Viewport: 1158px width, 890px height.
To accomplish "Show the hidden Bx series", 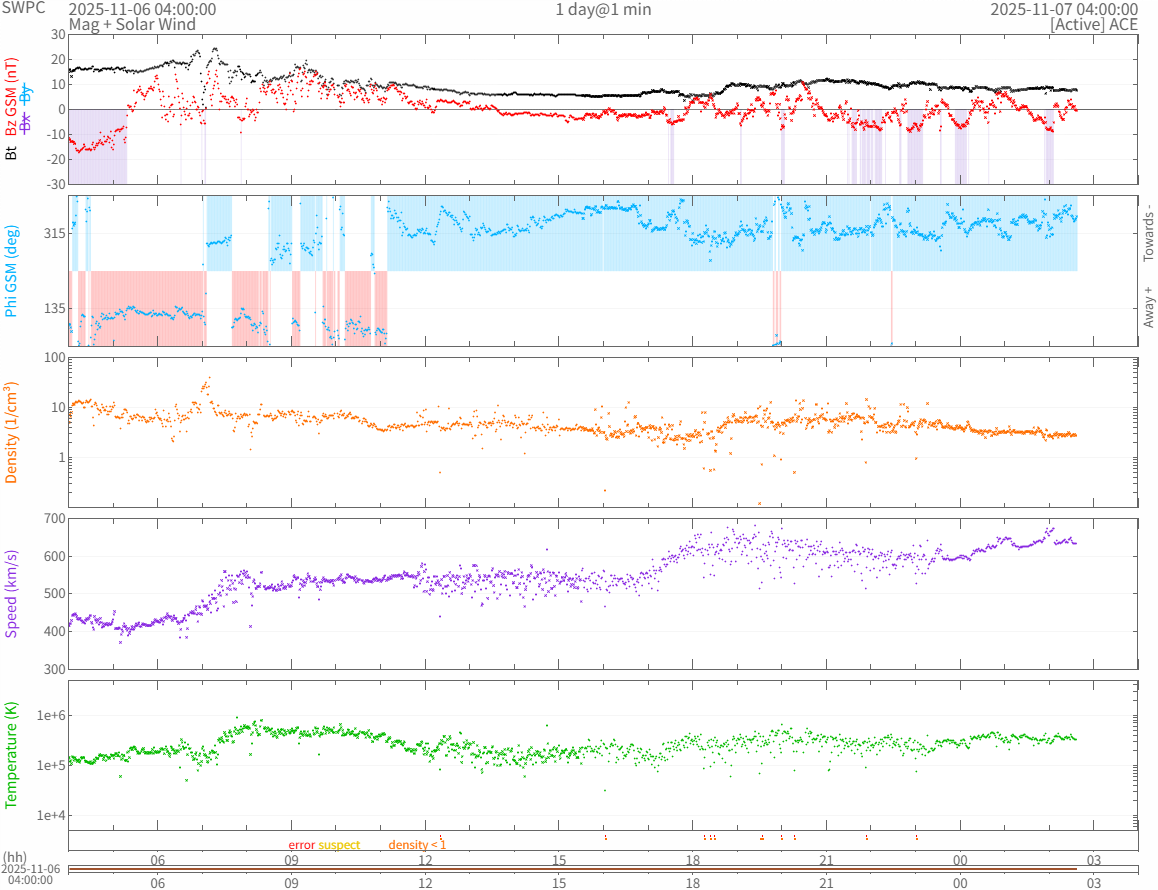I will click(26, 123).
